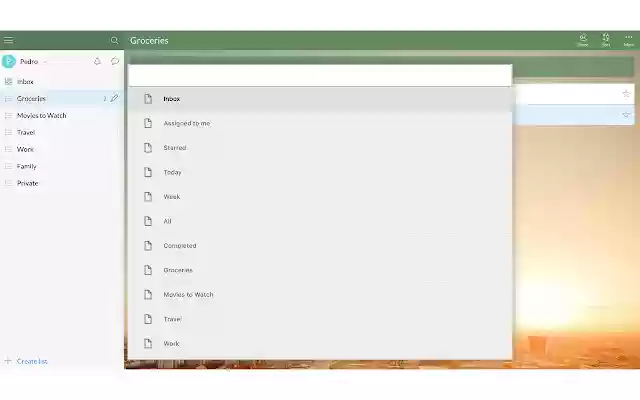Star the task in the highlighted blue row
The image size is (640, 400).
(x=626, y=115)
